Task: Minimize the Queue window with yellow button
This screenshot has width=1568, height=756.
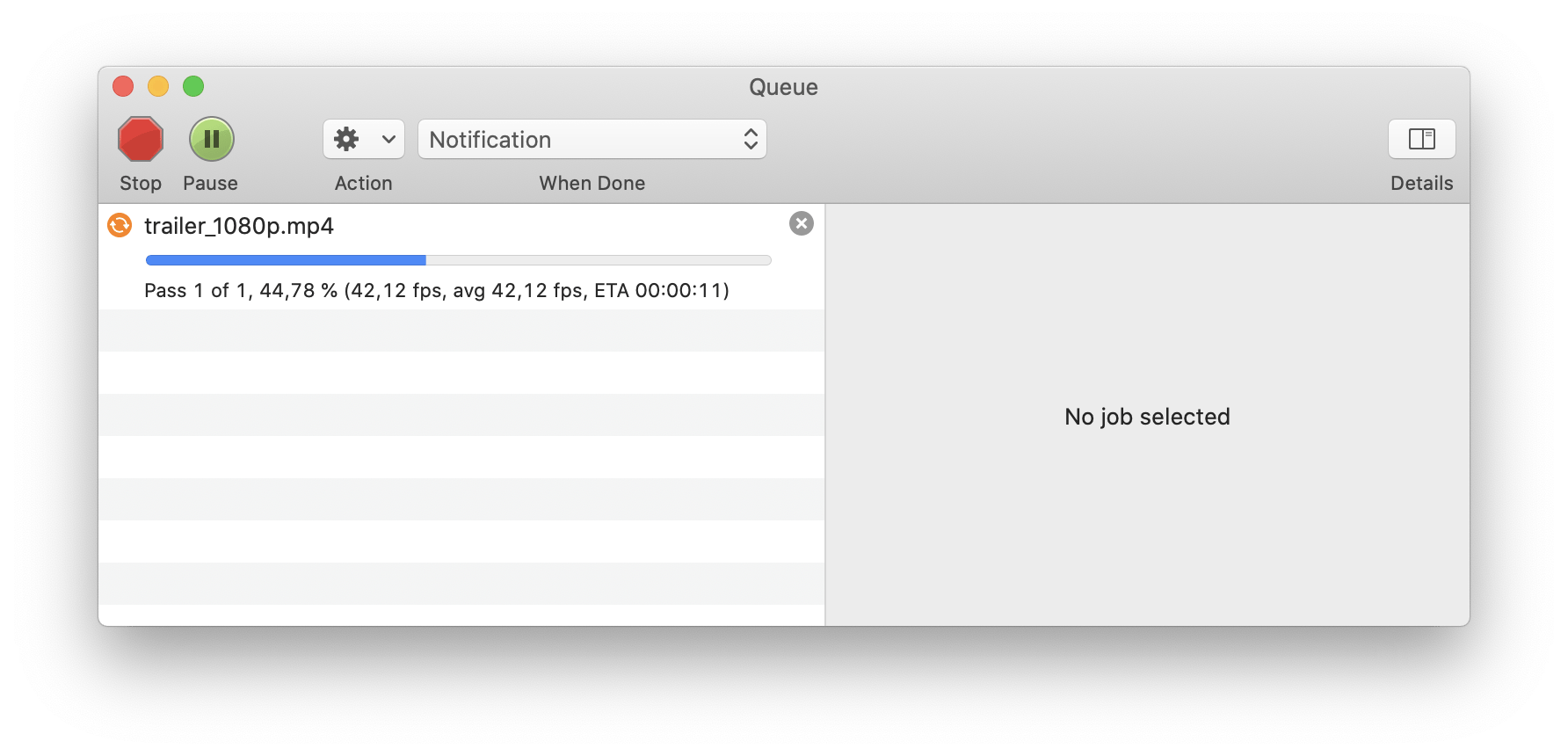Action: point(158,86)
